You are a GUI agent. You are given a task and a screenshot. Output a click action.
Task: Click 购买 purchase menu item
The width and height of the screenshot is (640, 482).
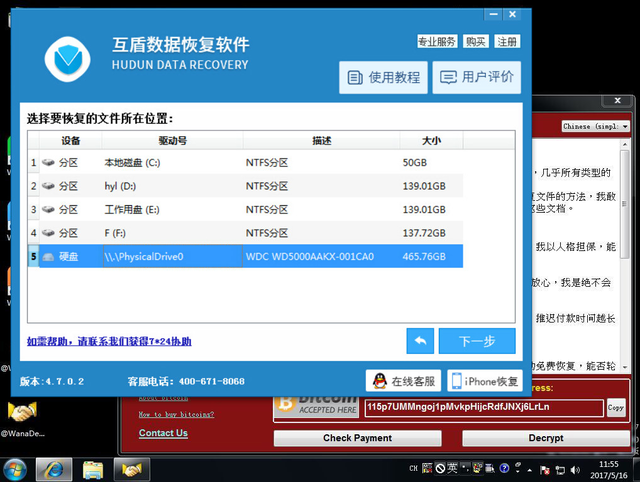click(x=476, y=42)
